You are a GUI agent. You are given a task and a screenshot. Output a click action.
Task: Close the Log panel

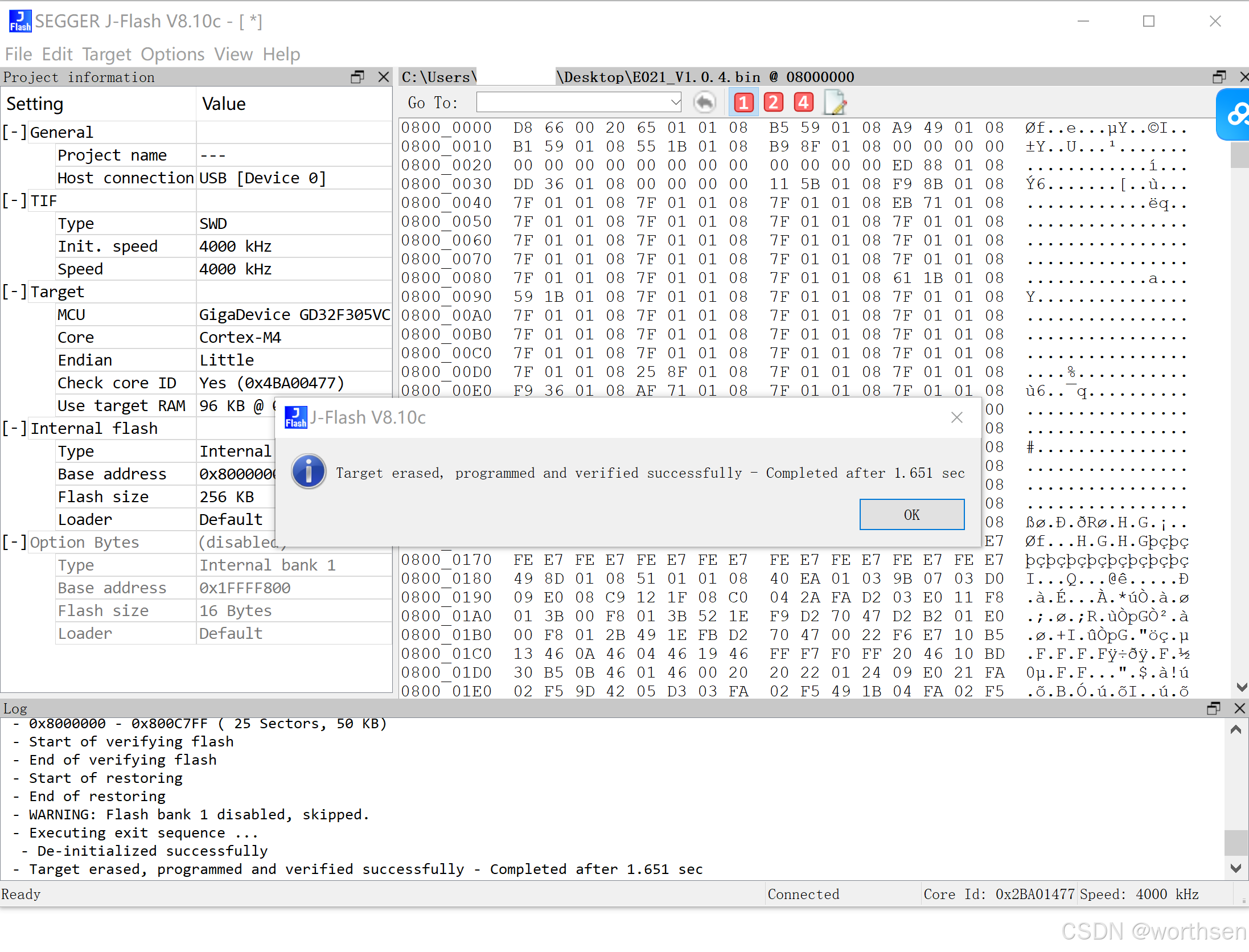coord(1239,708)
